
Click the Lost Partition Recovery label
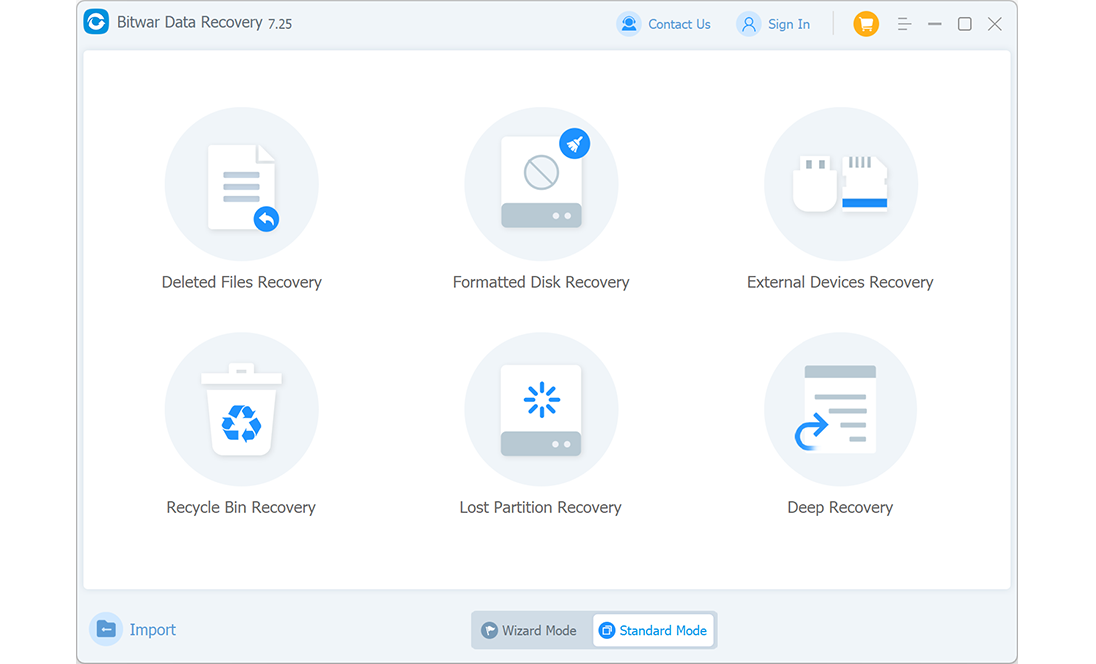[x=540, y=507]
